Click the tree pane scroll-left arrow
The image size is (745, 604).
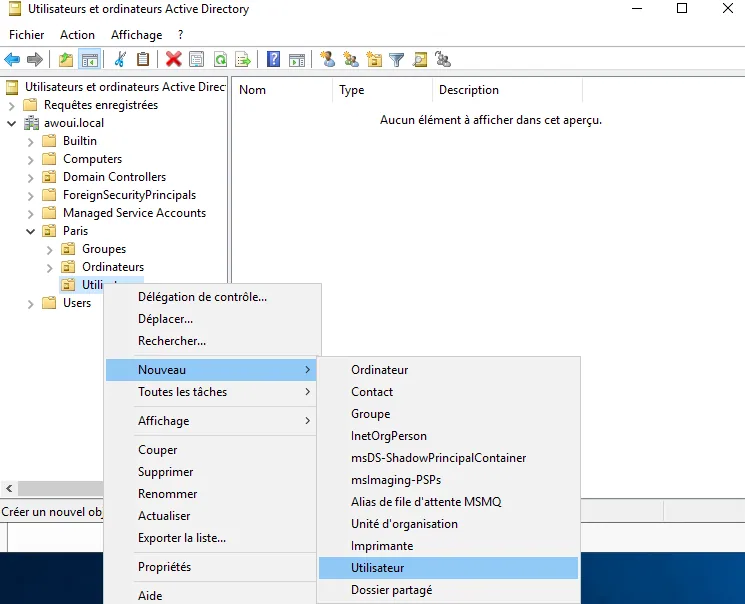point(9,488)
